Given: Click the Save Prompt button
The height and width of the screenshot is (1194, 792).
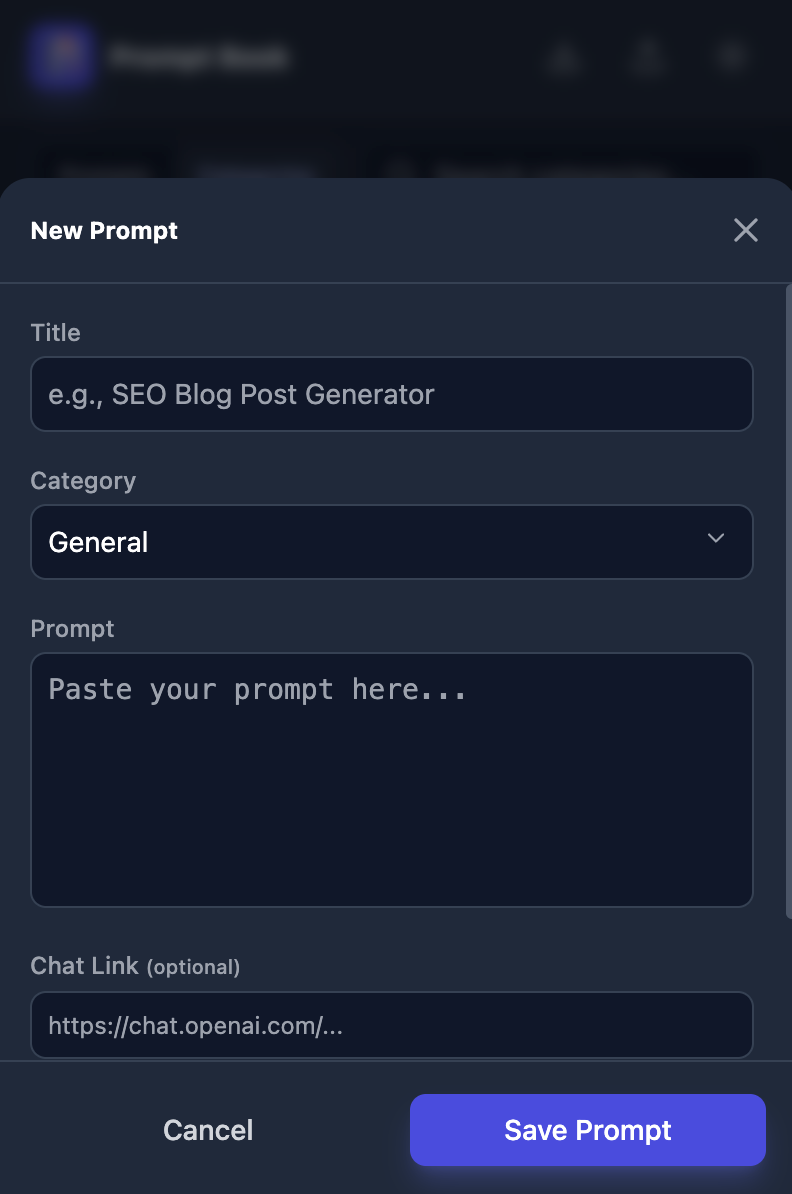Looking at the screenshot, I should tap(587, 1129).
